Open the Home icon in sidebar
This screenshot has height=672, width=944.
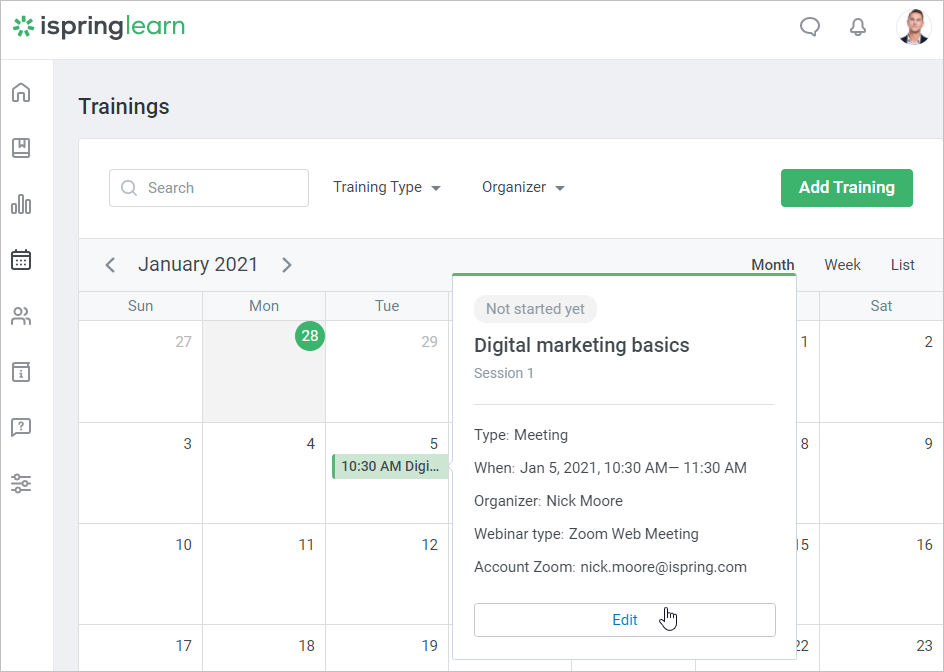[21, 92]
